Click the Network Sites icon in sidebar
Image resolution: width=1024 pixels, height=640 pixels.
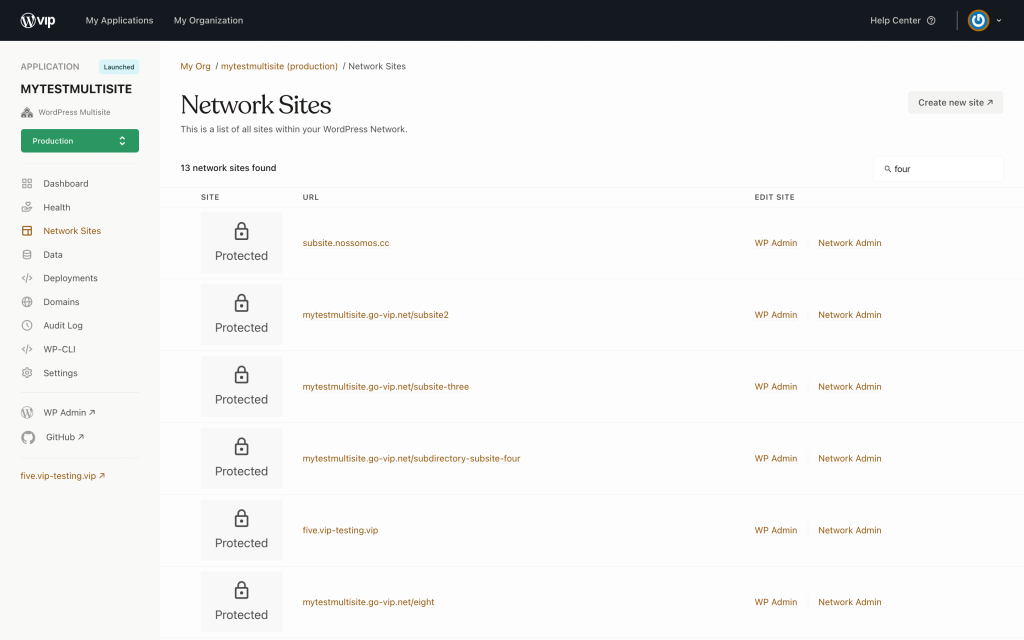27,231
